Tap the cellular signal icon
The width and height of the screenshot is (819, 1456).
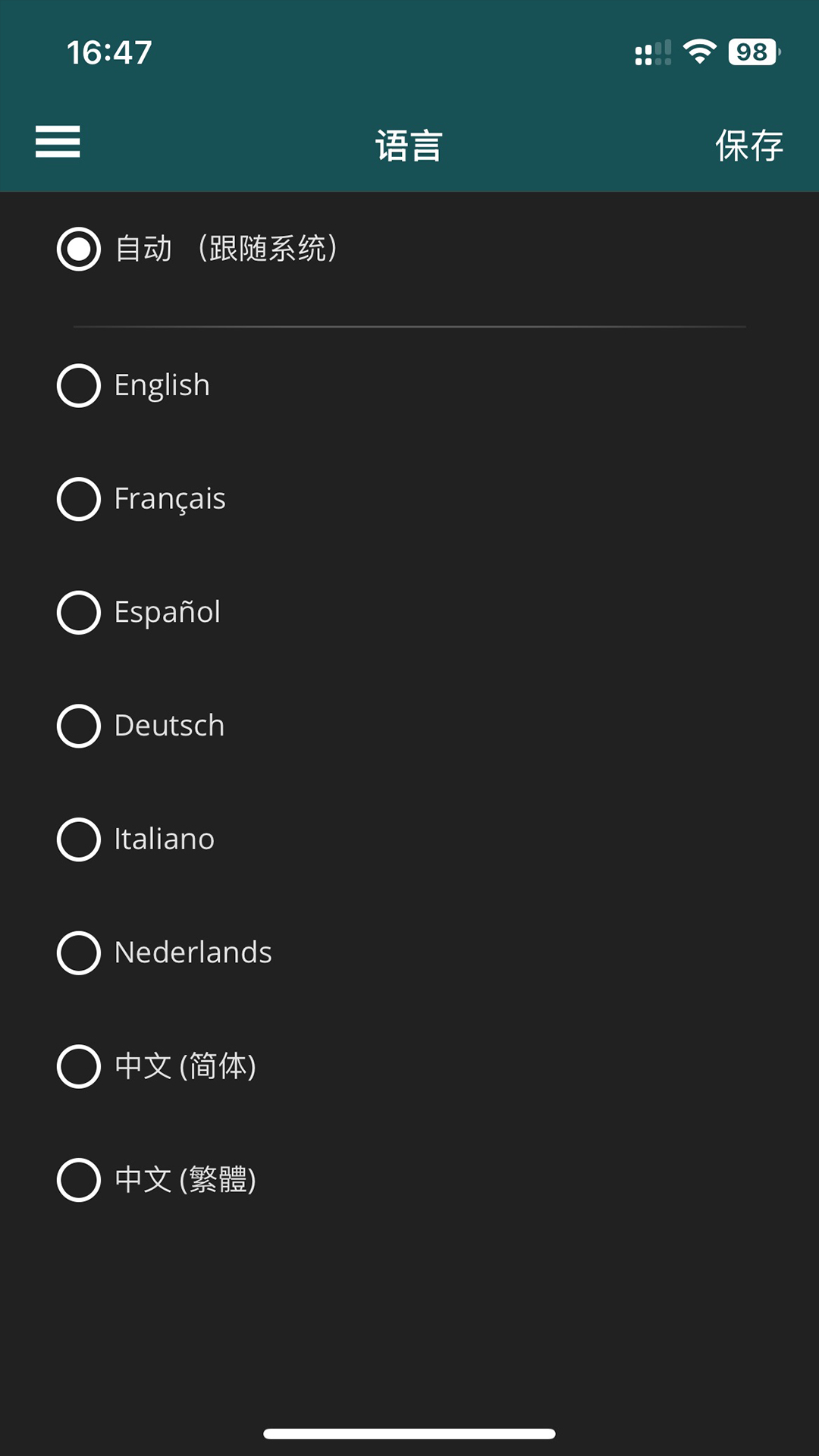(653, 53)
